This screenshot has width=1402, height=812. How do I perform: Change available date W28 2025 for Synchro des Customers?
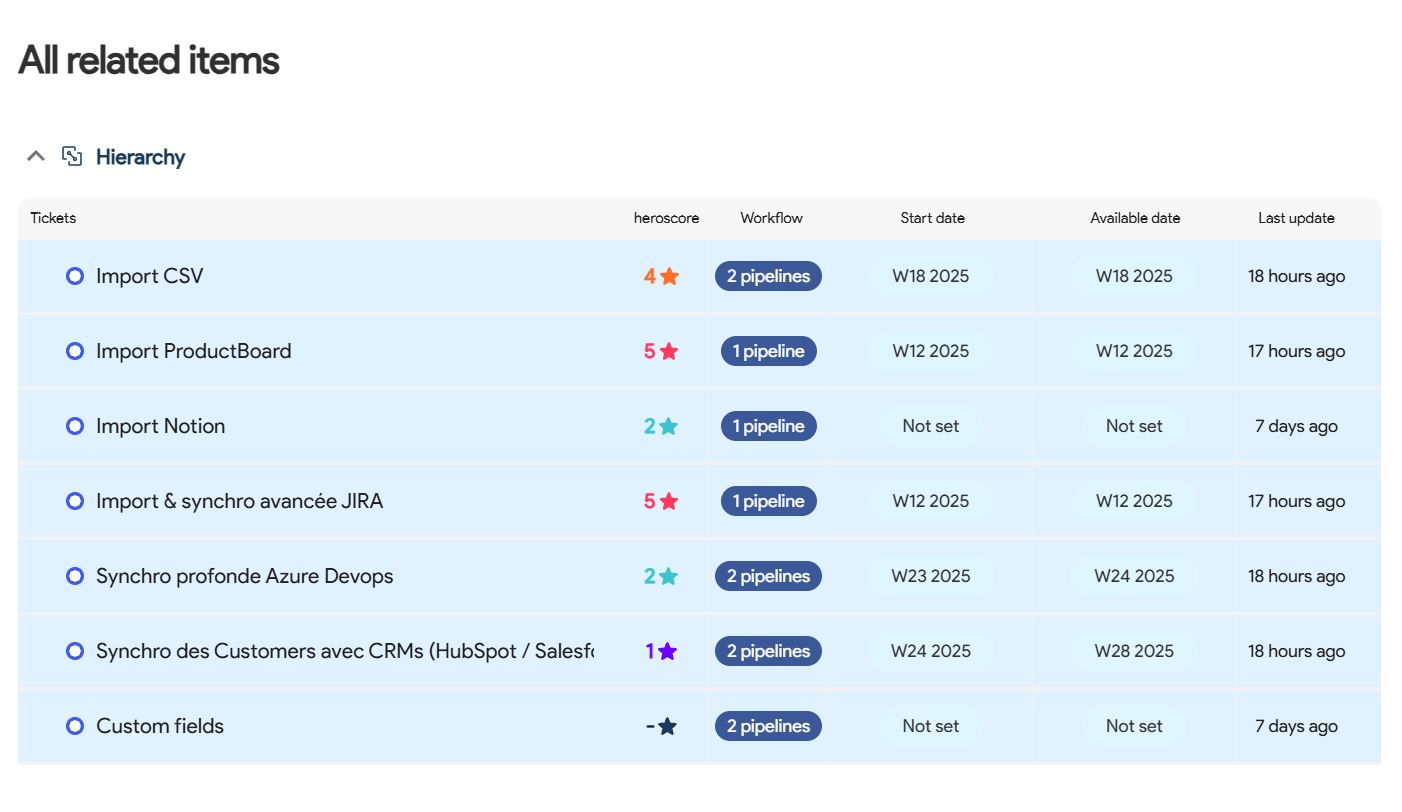click(x=1134, y=651)
